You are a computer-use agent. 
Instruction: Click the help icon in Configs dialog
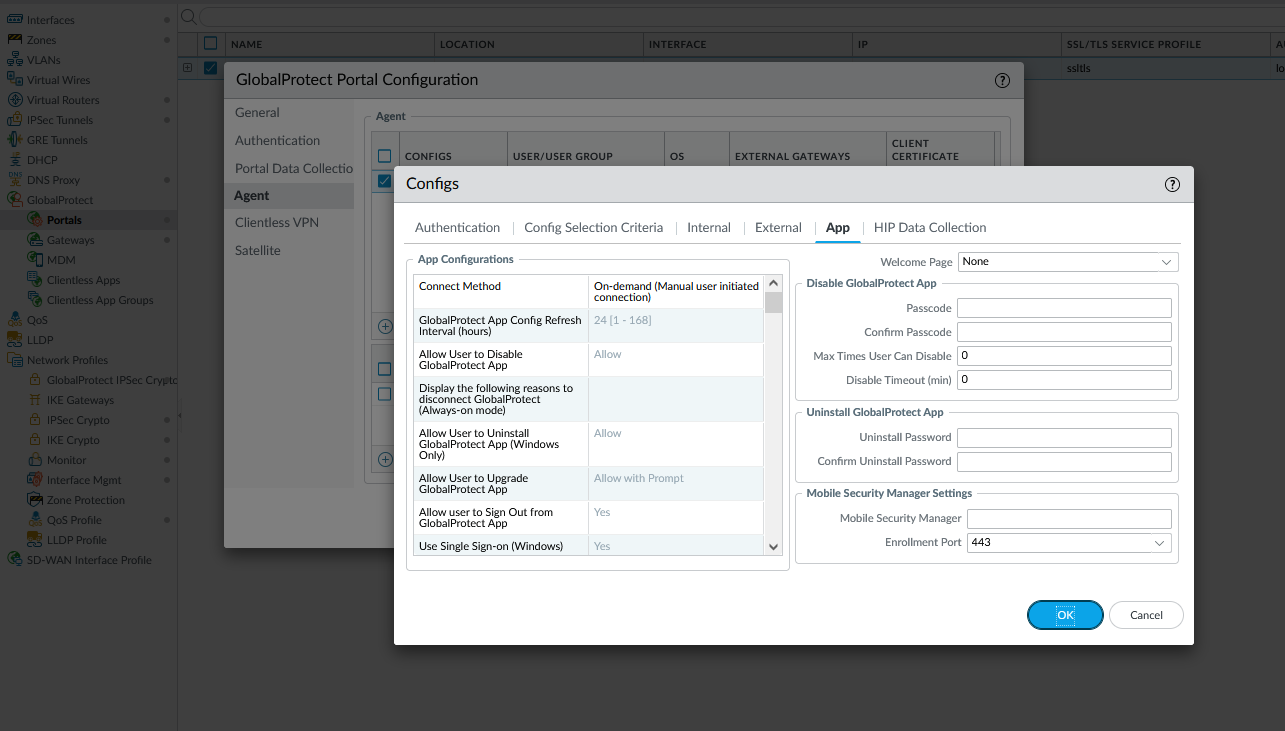click(x=1173, y=184)
